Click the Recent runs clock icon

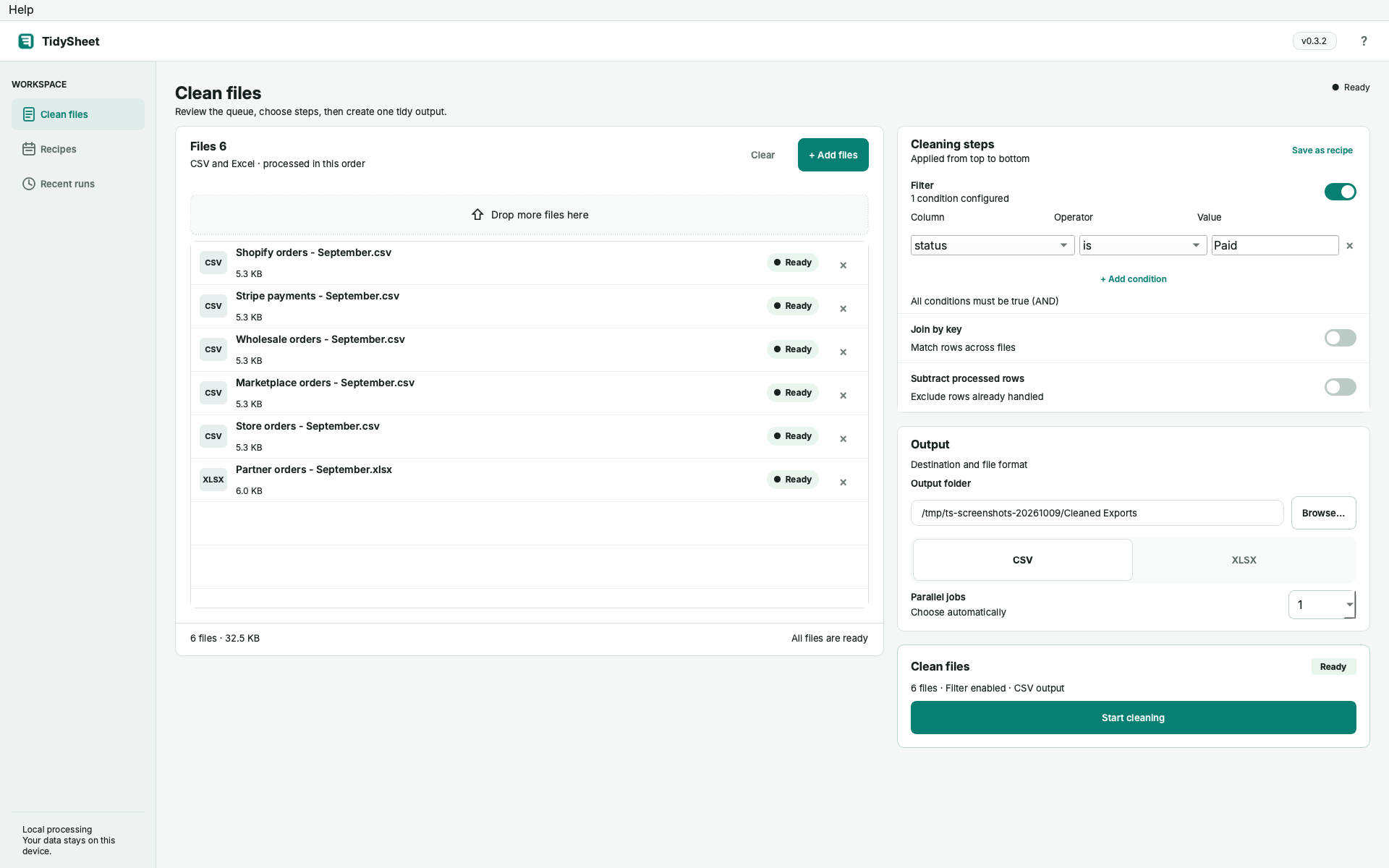pos(29,184)
